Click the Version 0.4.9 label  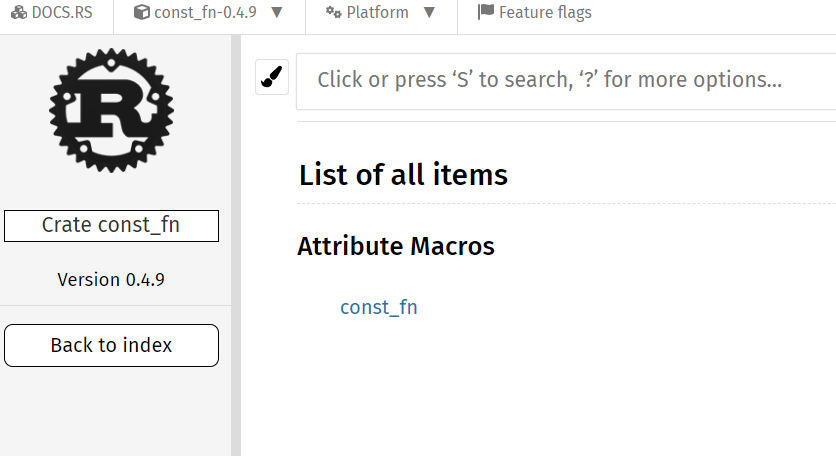click(111, 279)
